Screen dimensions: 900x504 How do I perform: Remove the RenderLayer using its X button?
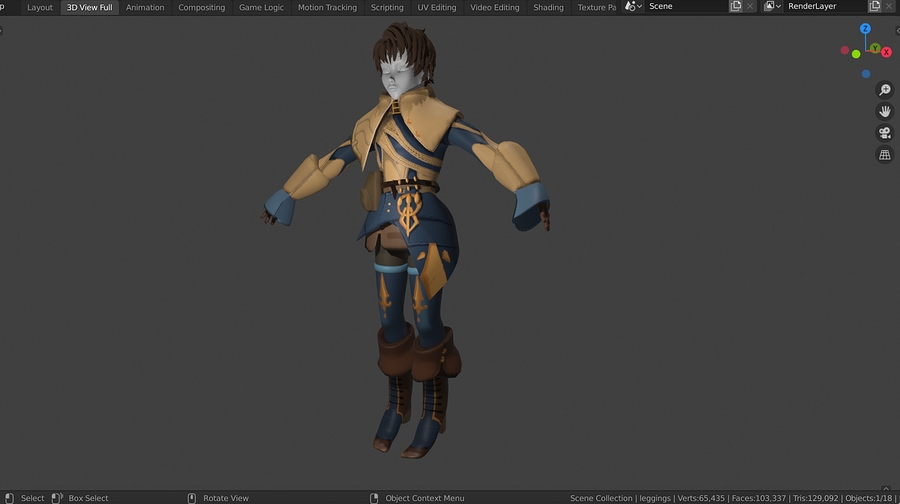(x=890, y=7)
